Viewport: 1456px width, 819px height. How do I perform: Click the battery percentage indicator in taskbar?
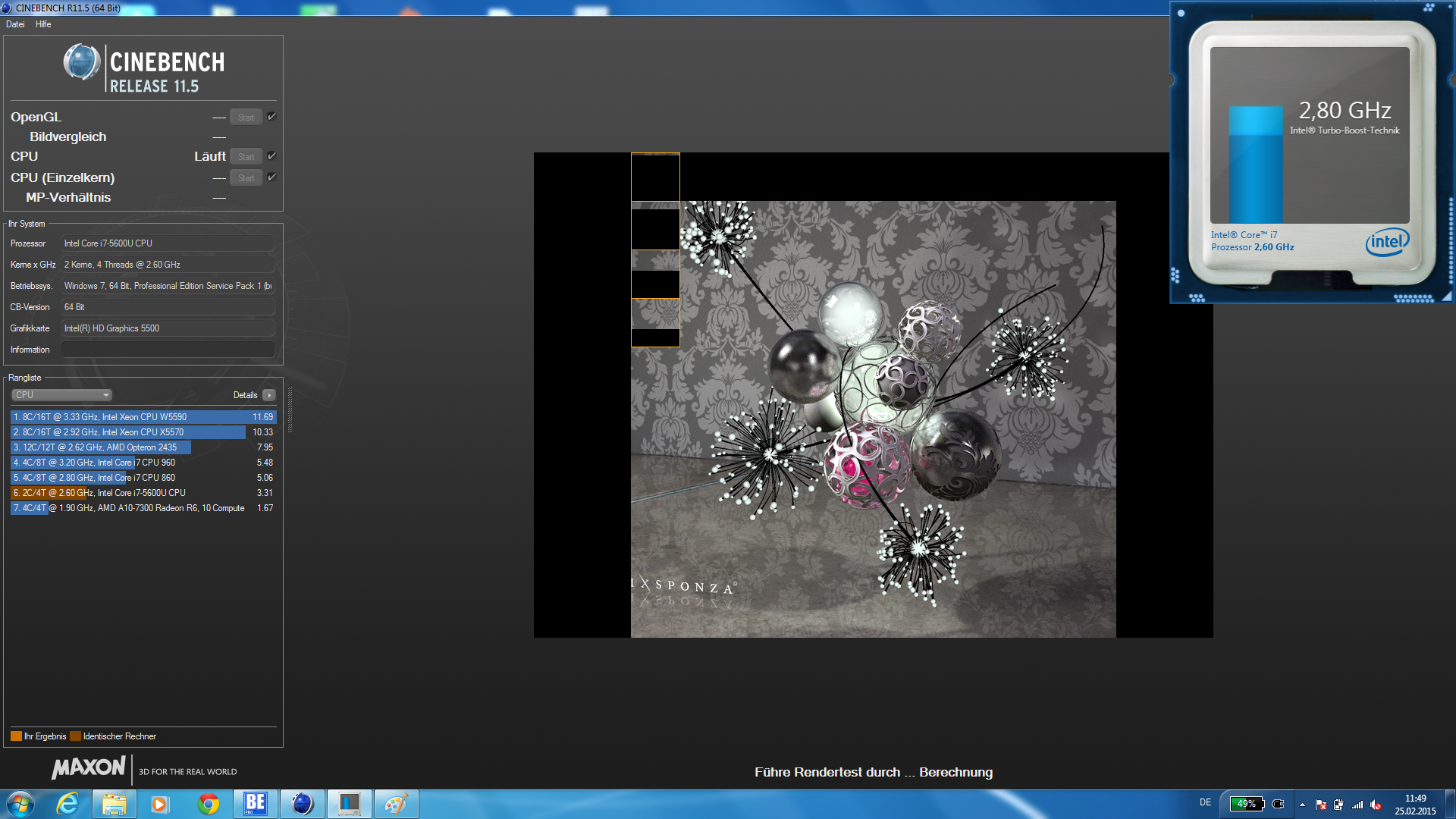[1247, 804]
